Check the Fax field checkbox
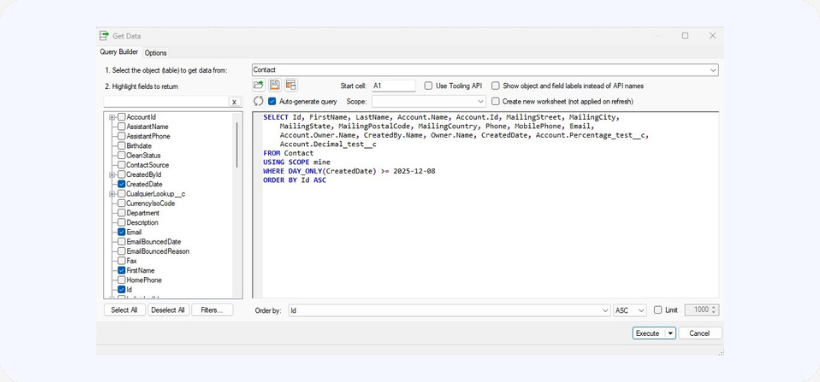This screenshot has width=820, height=382. pyautogui.click(x=121, y=261)
